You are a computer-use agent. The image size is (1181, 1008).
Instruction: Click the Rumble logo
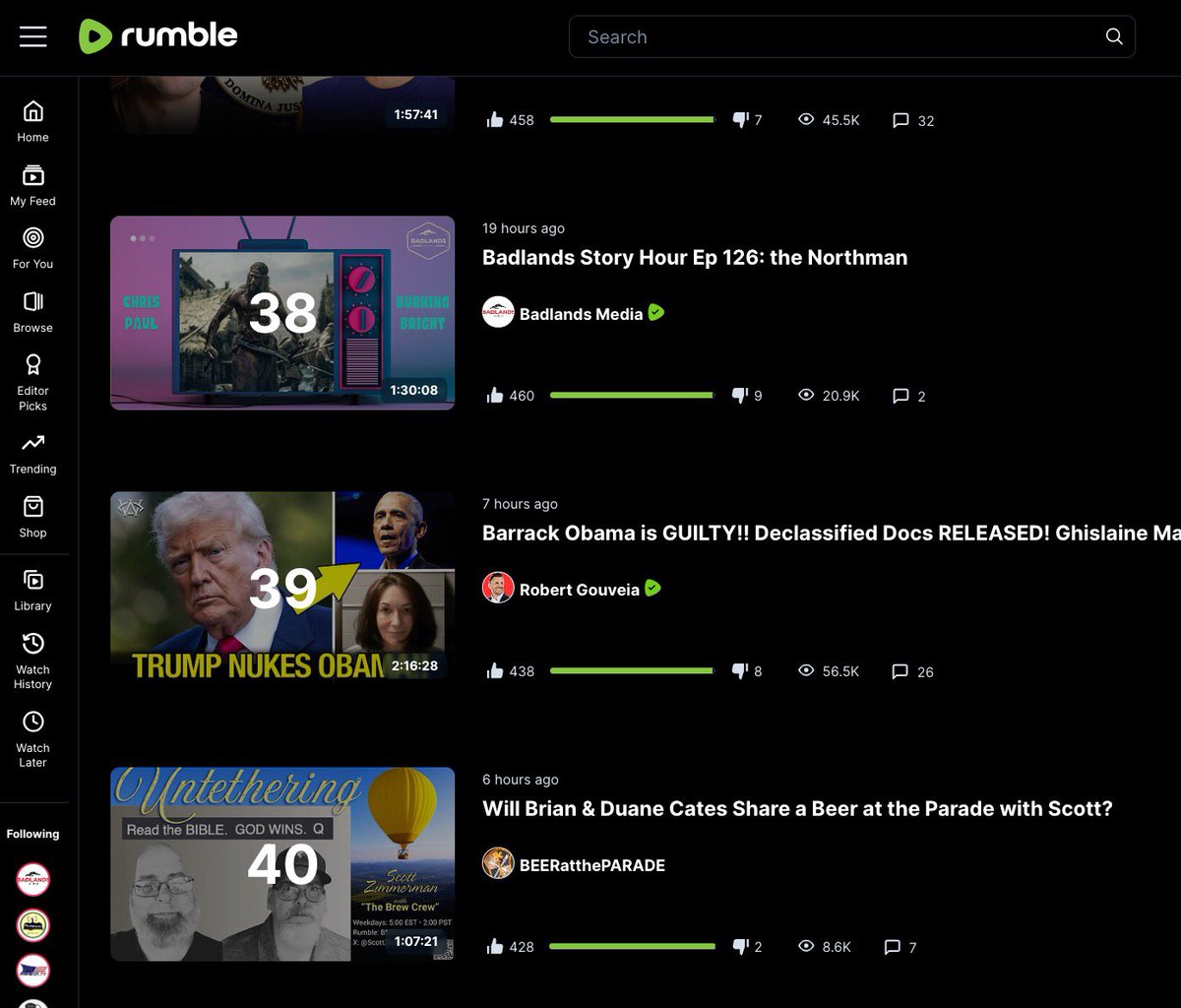(158, 36)
